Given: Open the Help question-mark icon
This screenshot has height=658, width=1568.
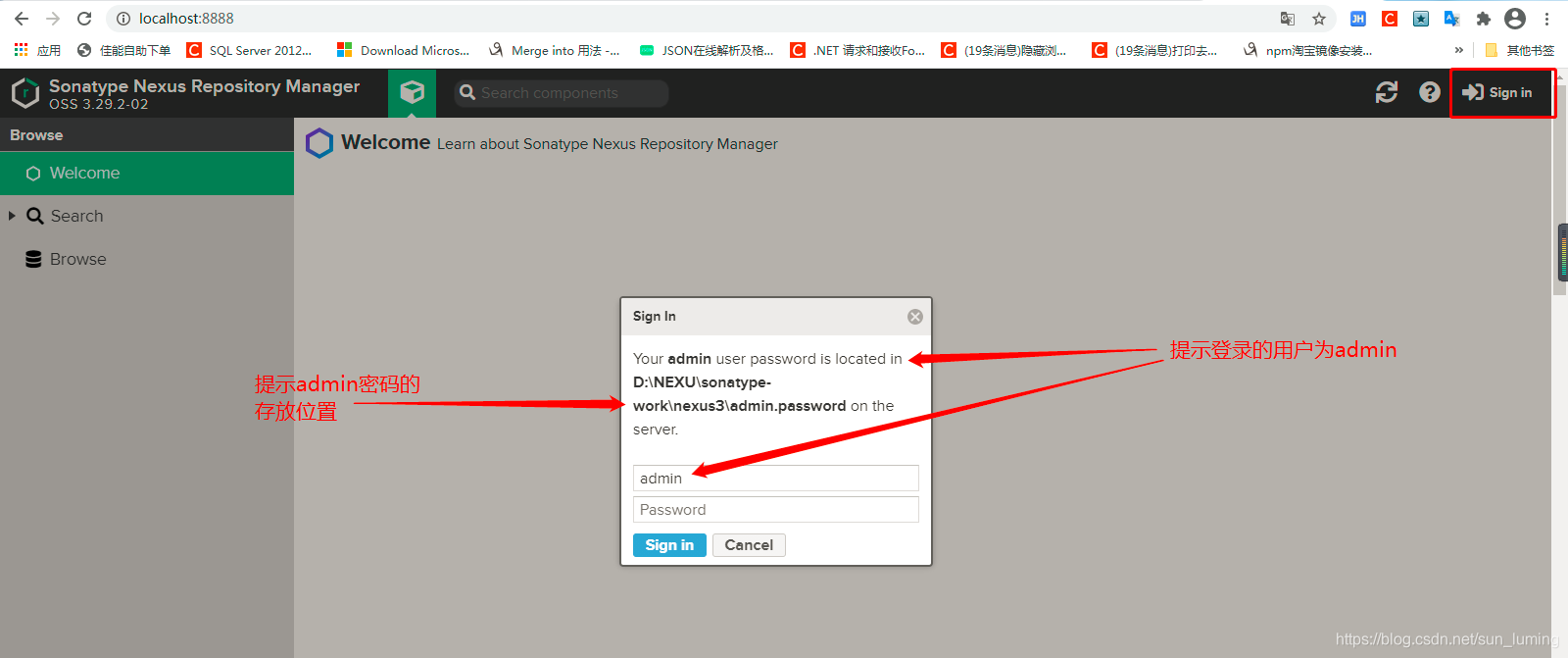Looking at the screenshot, I should [x=1430, y=92].
